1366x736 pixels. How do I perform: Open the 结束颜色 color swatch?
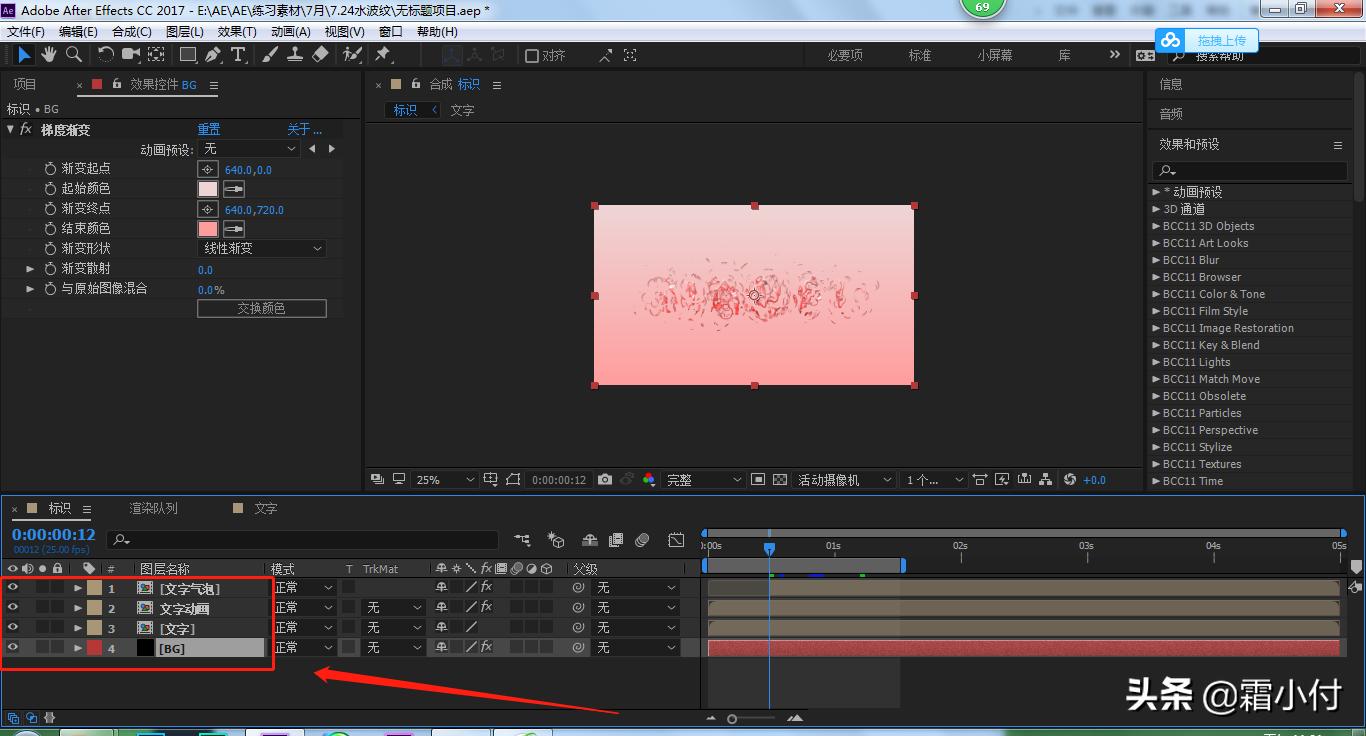(x=208, y=229)
